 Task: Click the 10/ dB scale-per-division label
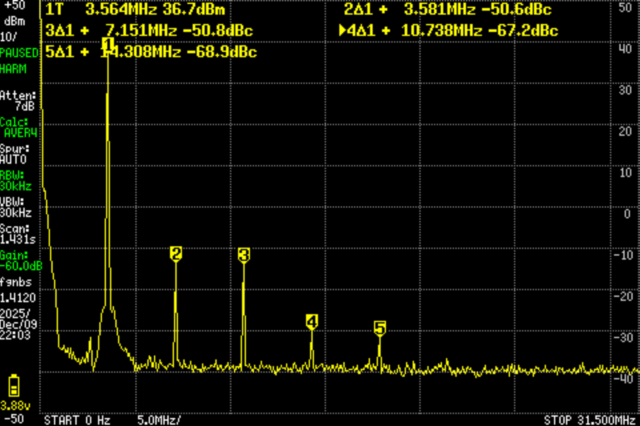click(12, 36)
